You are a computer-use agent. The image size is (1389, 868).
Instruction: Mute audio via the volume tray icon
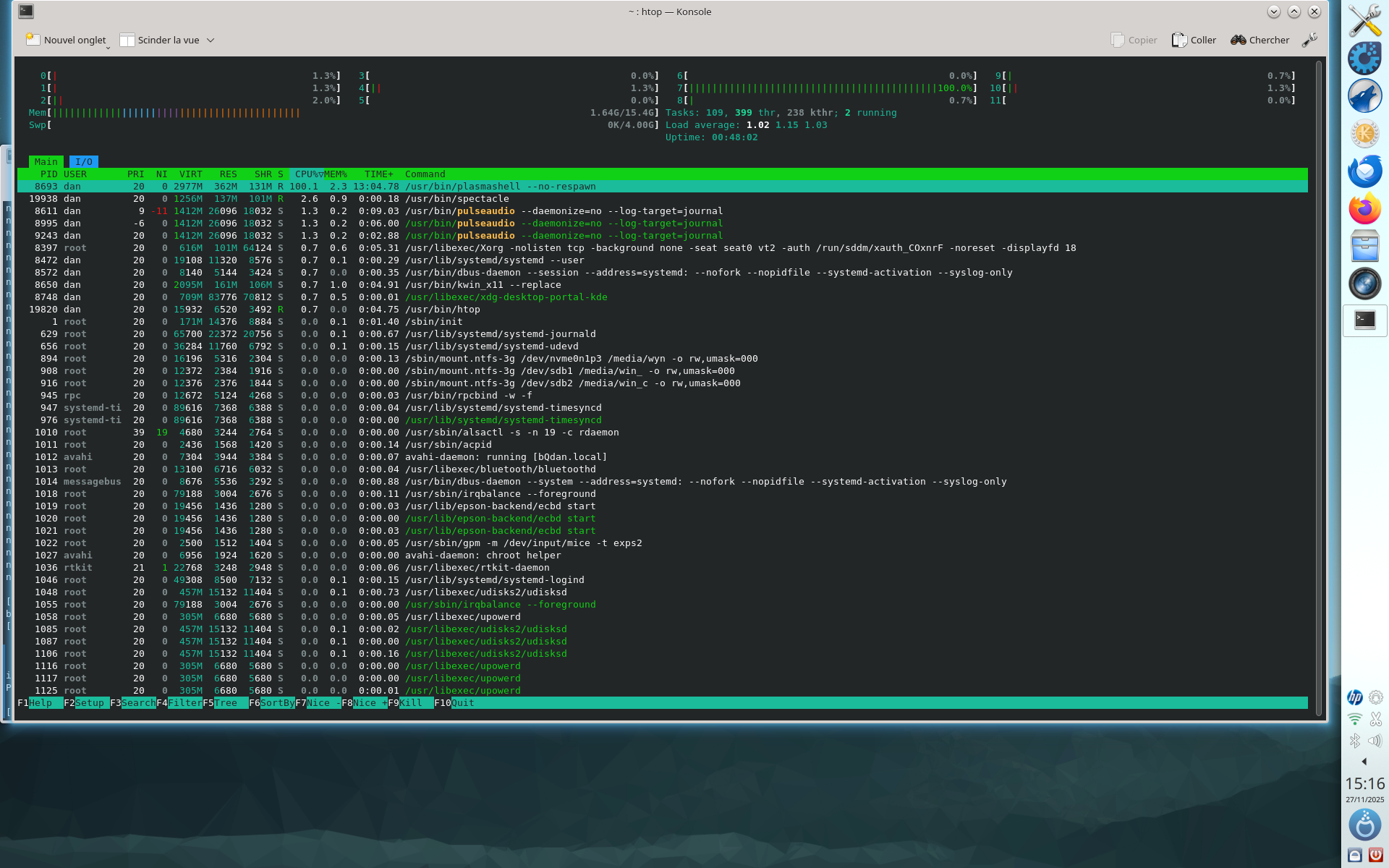pos(1375,741)
